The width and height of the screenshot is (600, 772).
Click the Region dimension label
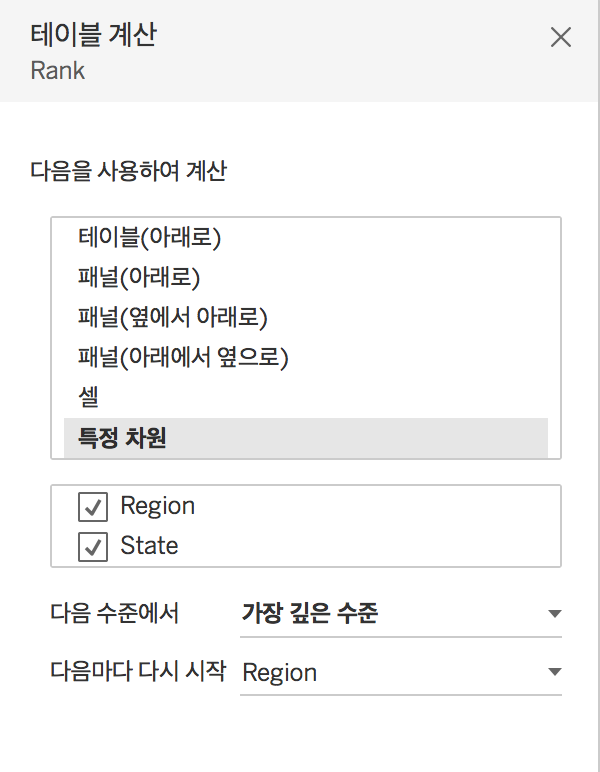point(157,506)
